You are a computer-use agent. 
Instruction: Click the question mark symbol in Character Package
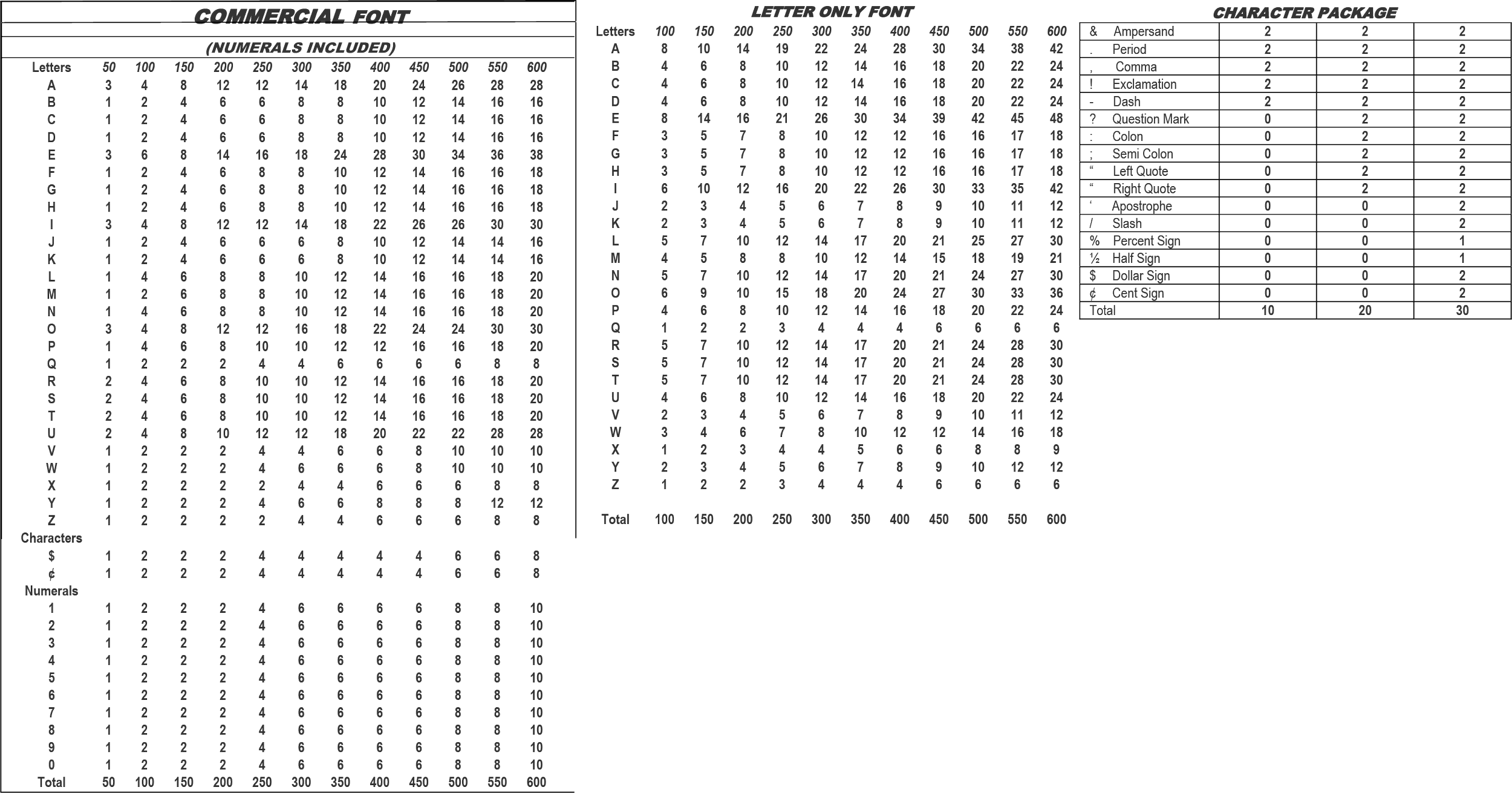pos(1092,119)
